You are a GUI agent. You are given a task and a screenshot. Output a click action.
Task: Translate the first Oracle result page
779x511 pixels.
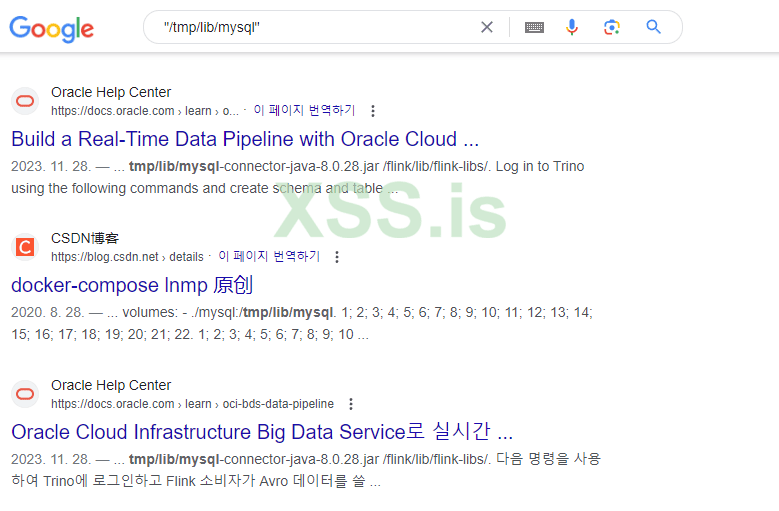(304, 110)
